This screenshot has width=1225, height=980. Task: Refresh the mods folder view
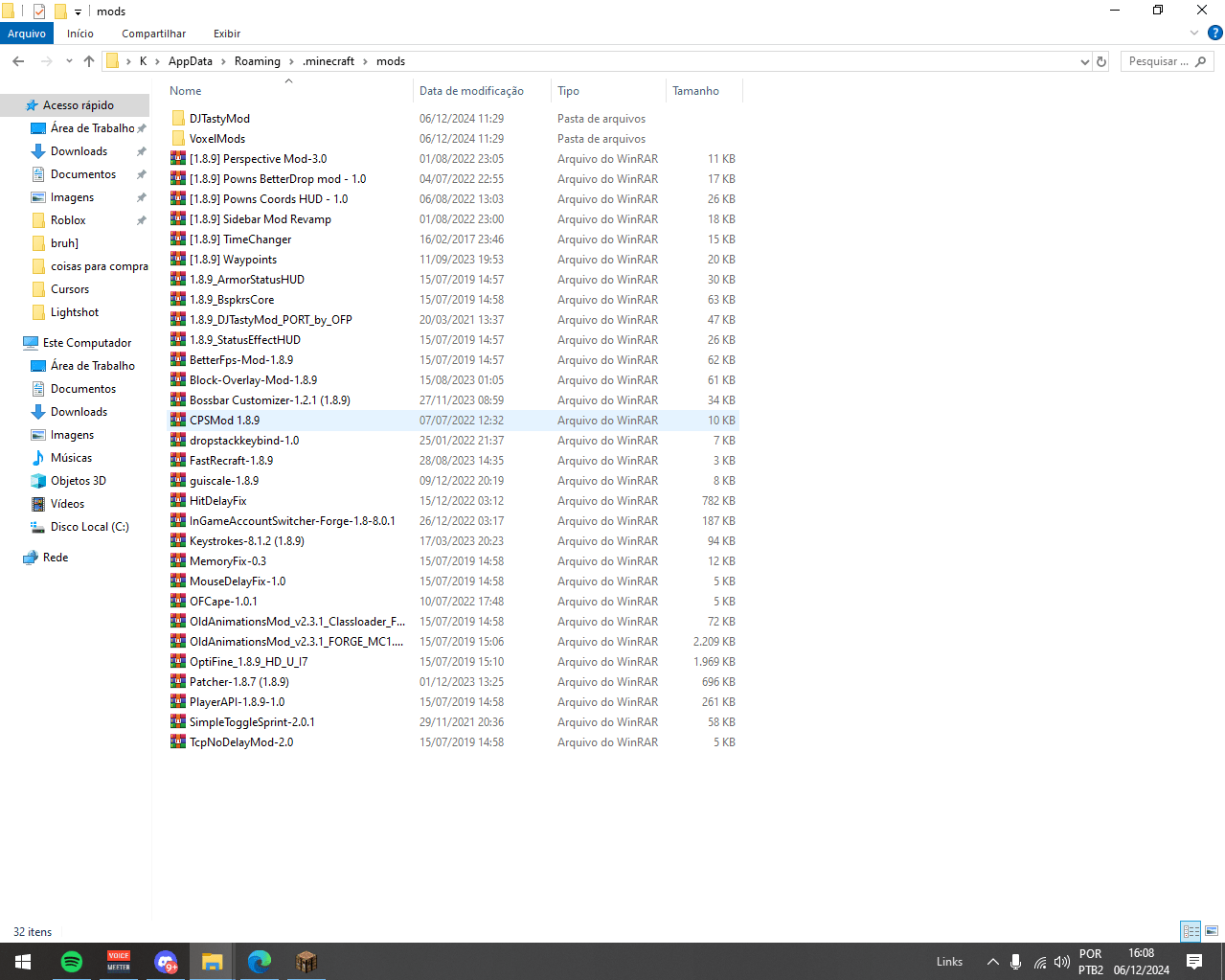[1101, 61]
